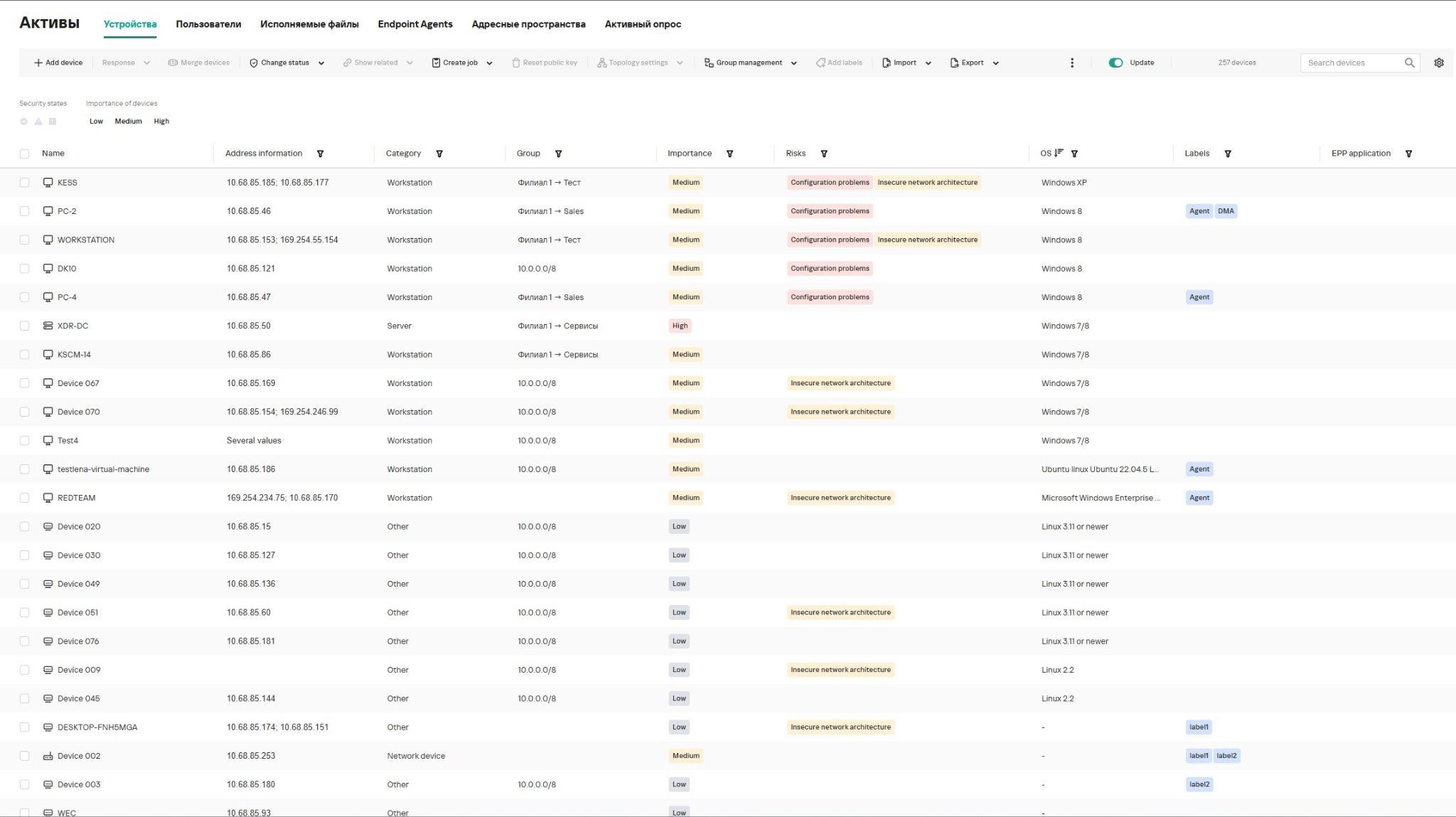Filter the Address information column
The width and height of the screenshot is (1456, 817).
[320, 154]
